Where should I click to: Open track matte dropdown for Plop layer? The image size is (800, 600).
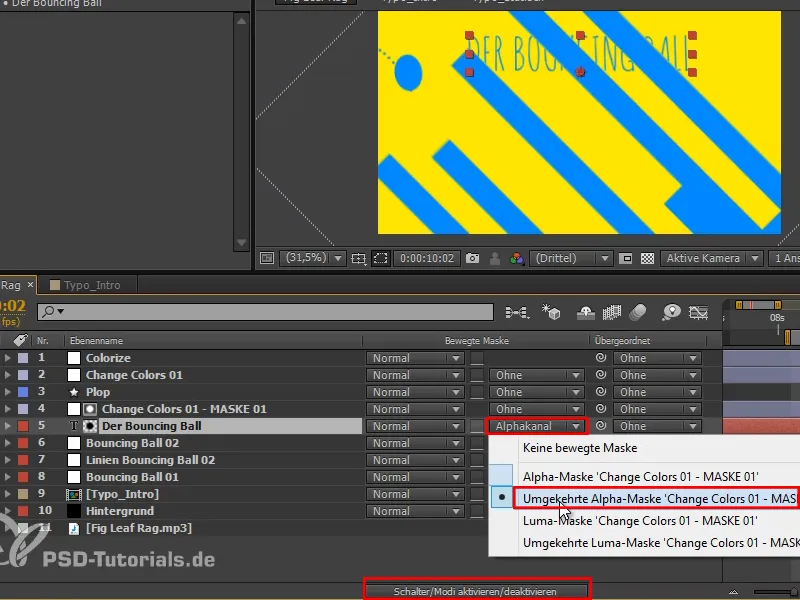[536, 392]
